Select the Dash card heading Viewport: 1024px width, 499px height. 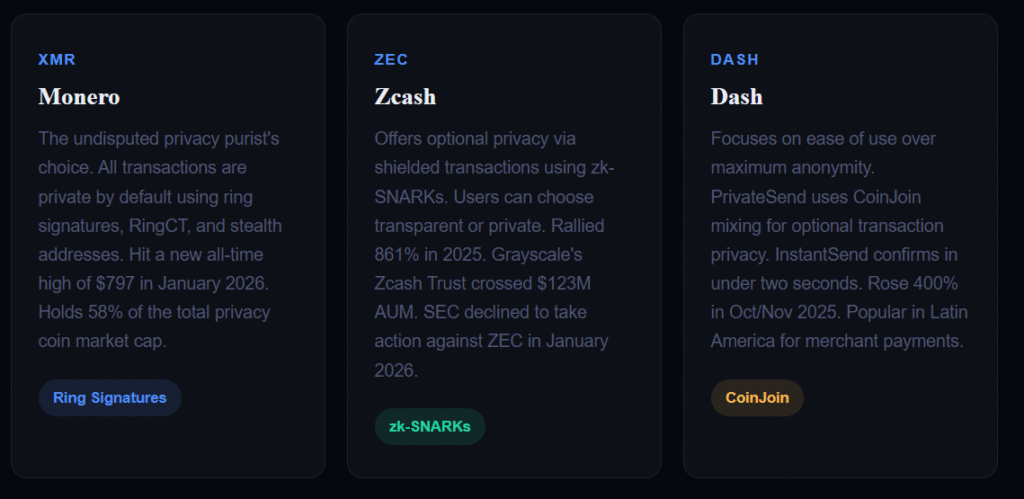(737, 97)
